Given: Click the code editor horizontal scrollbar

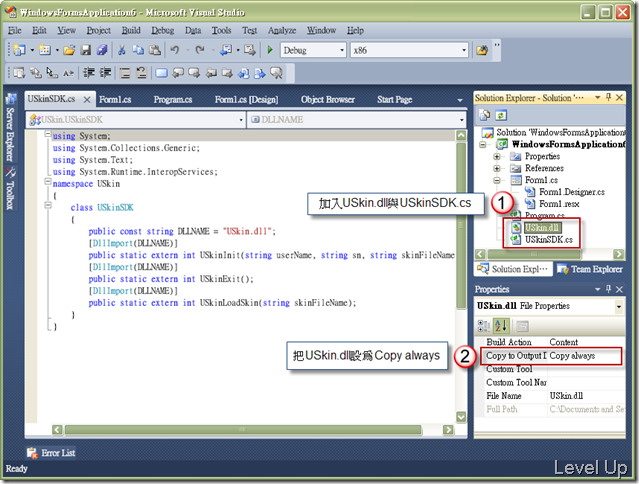Looking at the screenshot, I should 253,430.
